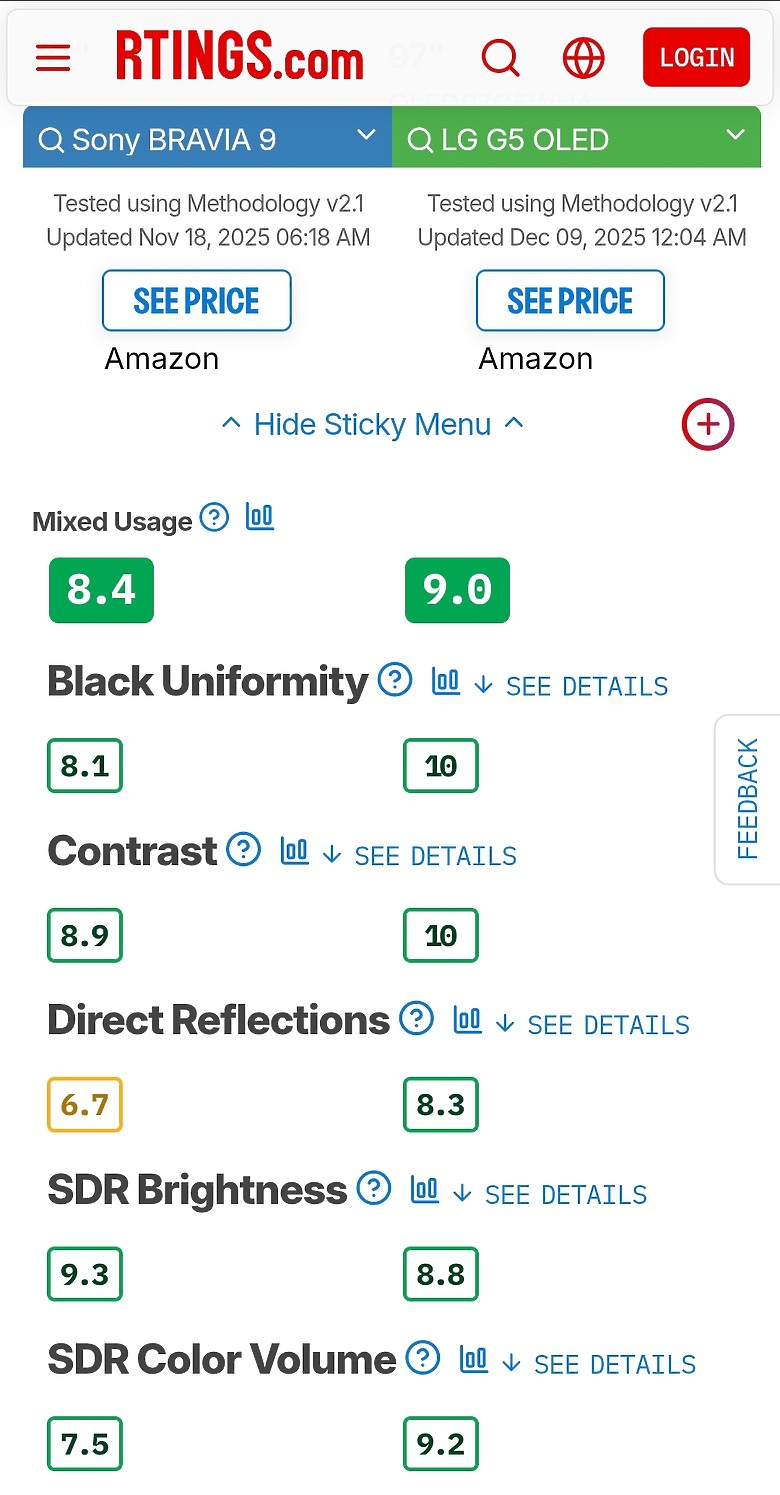Click the red plus add-product icon
The height and width of the screenshot is (1495, 780).
tap(708, 424)
